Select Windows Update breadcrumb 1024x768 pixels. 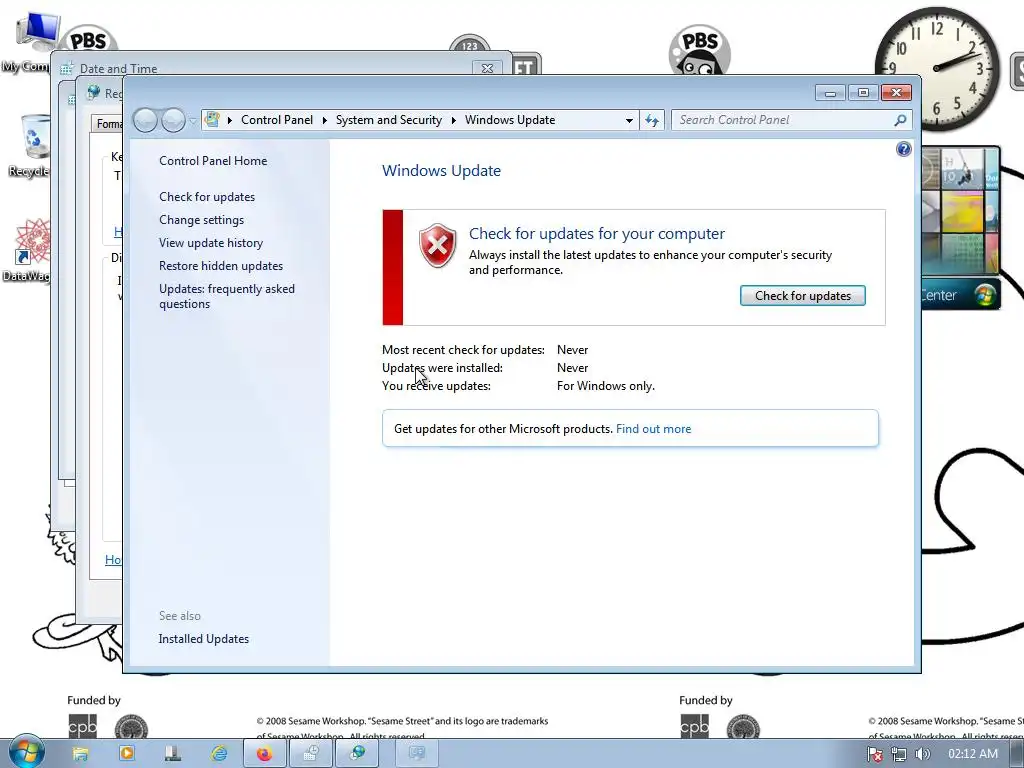tap(510, 120)
